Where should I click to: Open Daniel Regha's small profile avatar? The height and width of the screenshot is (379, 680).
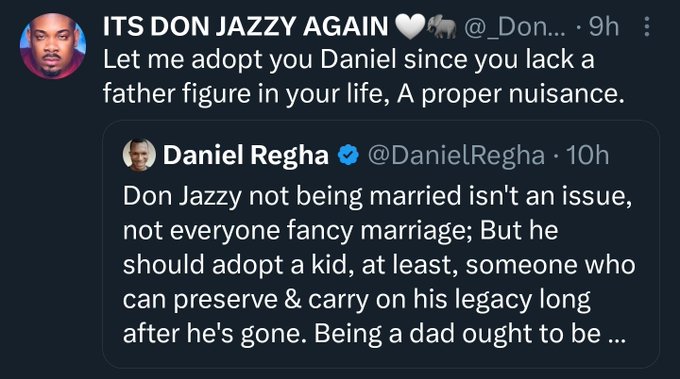click(x=139, y=155)
